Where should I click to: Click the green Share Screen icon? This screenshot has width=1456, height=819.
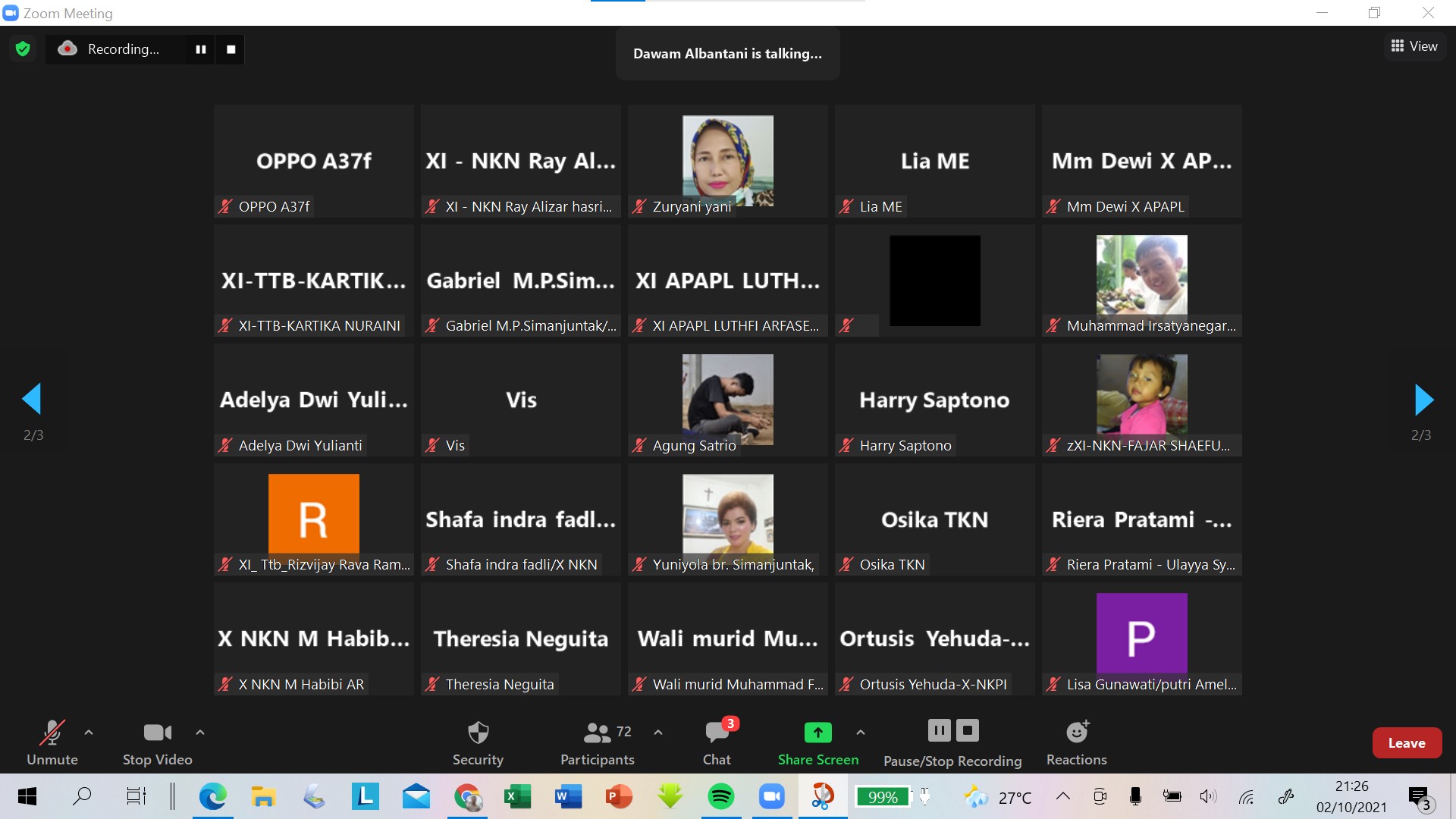click(817, 733)
